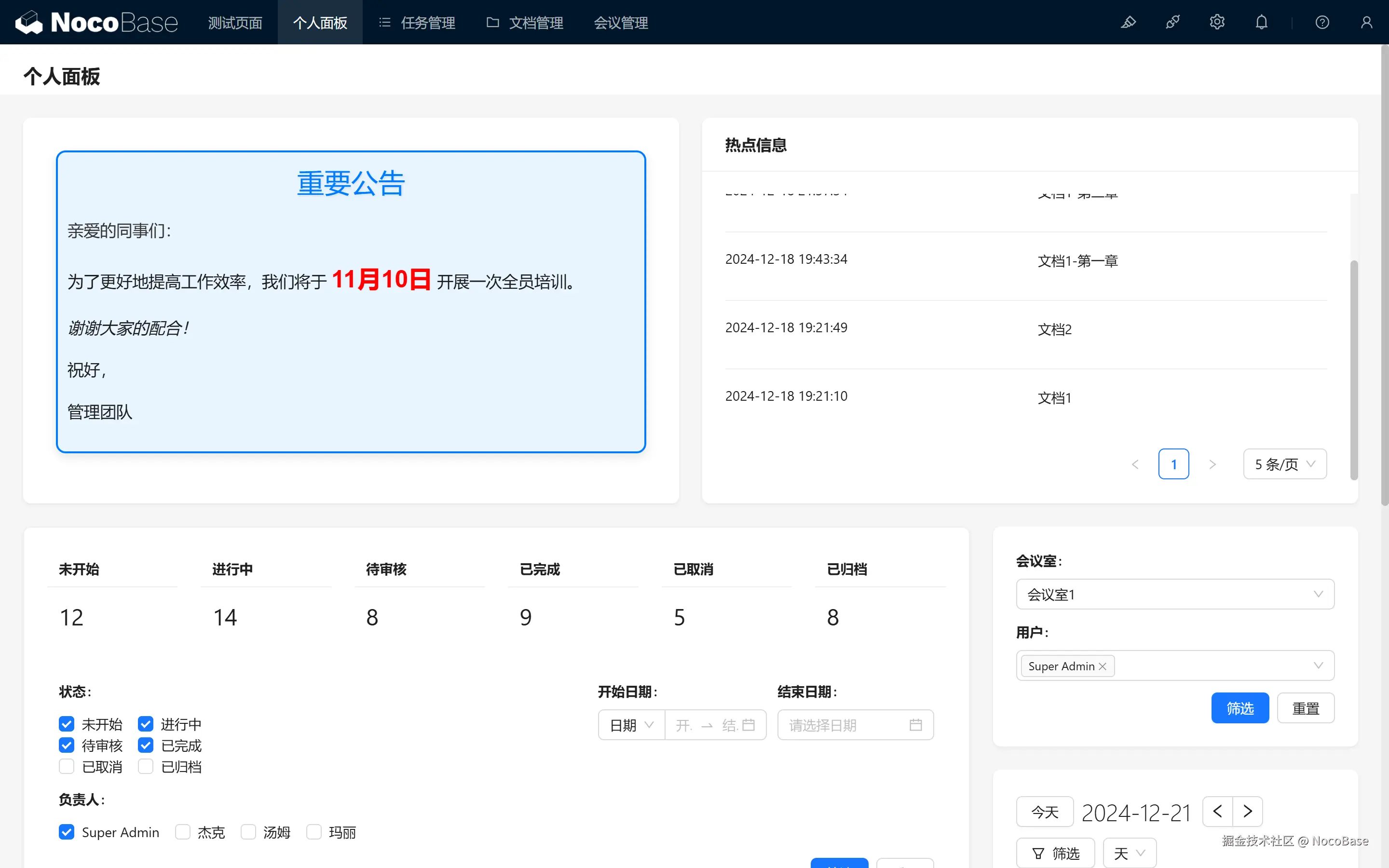Click the blue 筛选 button
Screen dimensions: 1389x868
pos(1240,708)
